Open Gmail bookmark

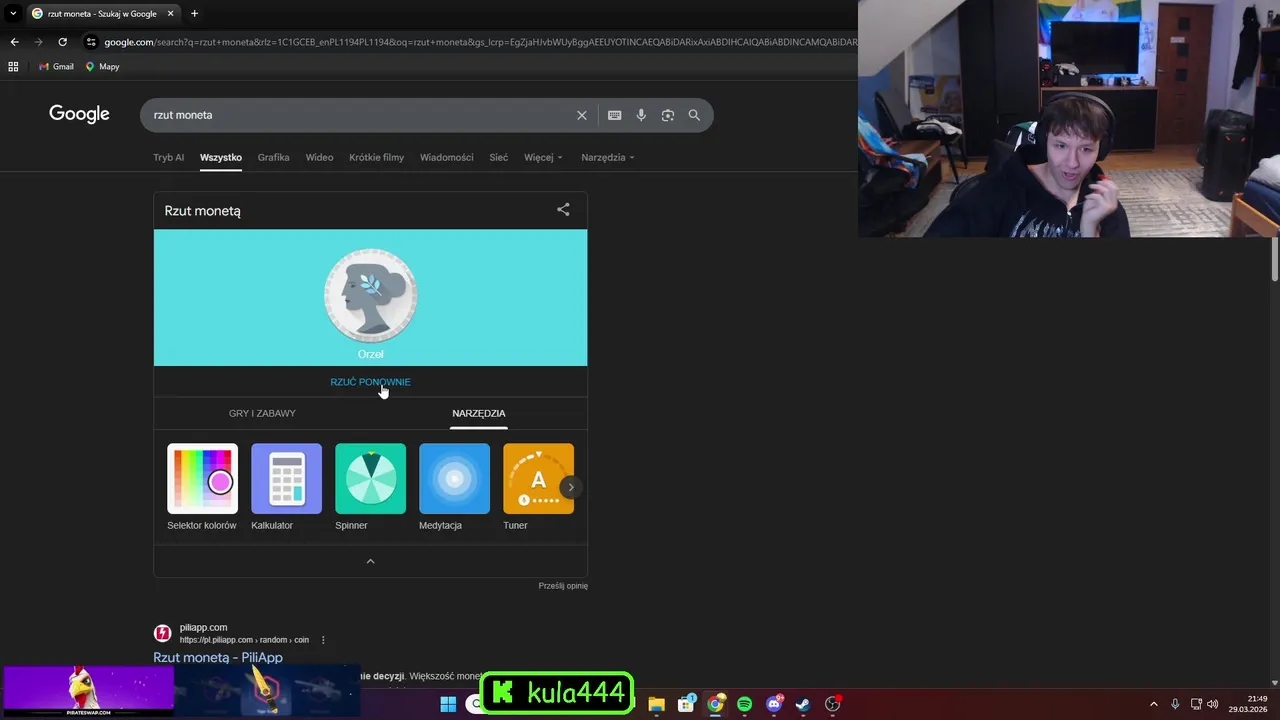tap(56, 67)
